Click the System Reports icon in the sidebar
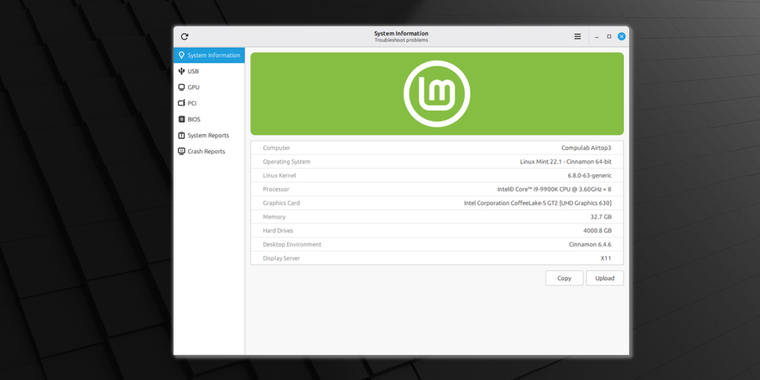The height and width of the screenshot is (380, 760). (x=181, y=135)
